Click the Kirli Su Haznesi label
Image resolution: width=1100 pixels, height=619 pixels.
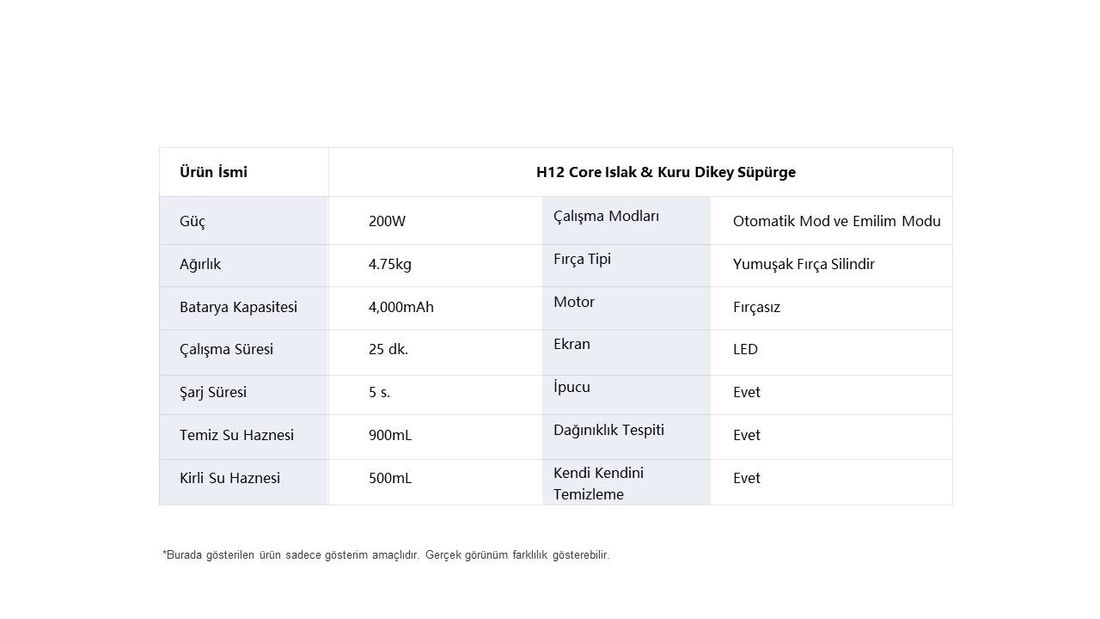coord(229,478)
